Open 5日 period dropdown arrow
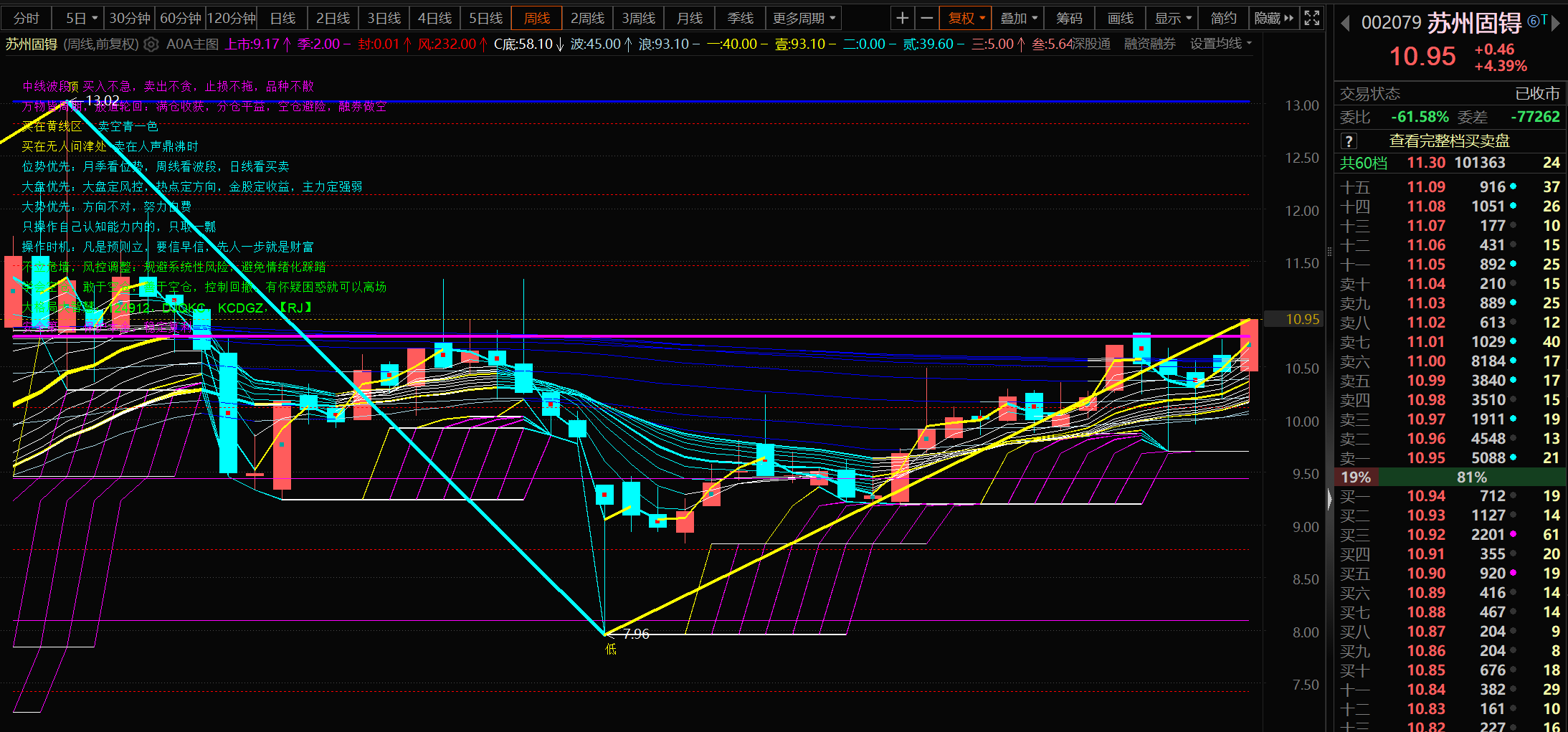1568x732 pixels. (x=95, y=18)
